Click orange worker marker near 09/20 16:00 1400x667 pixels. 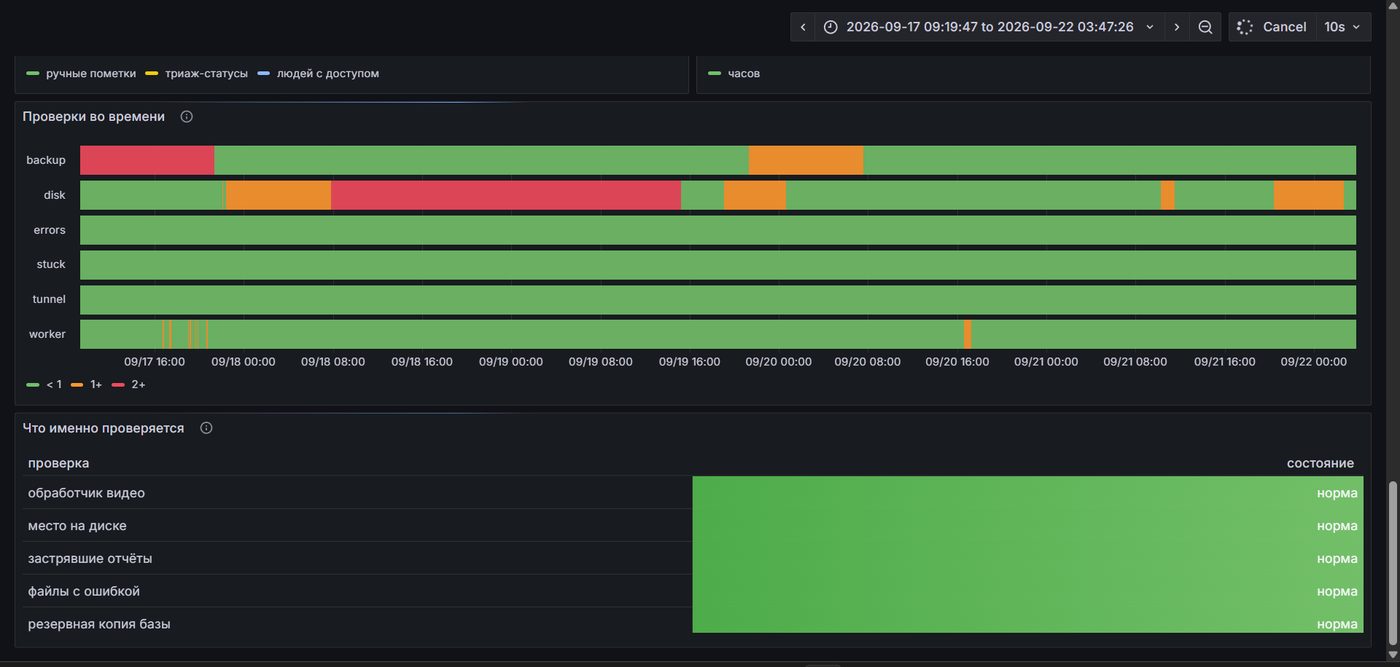point(968,334)
